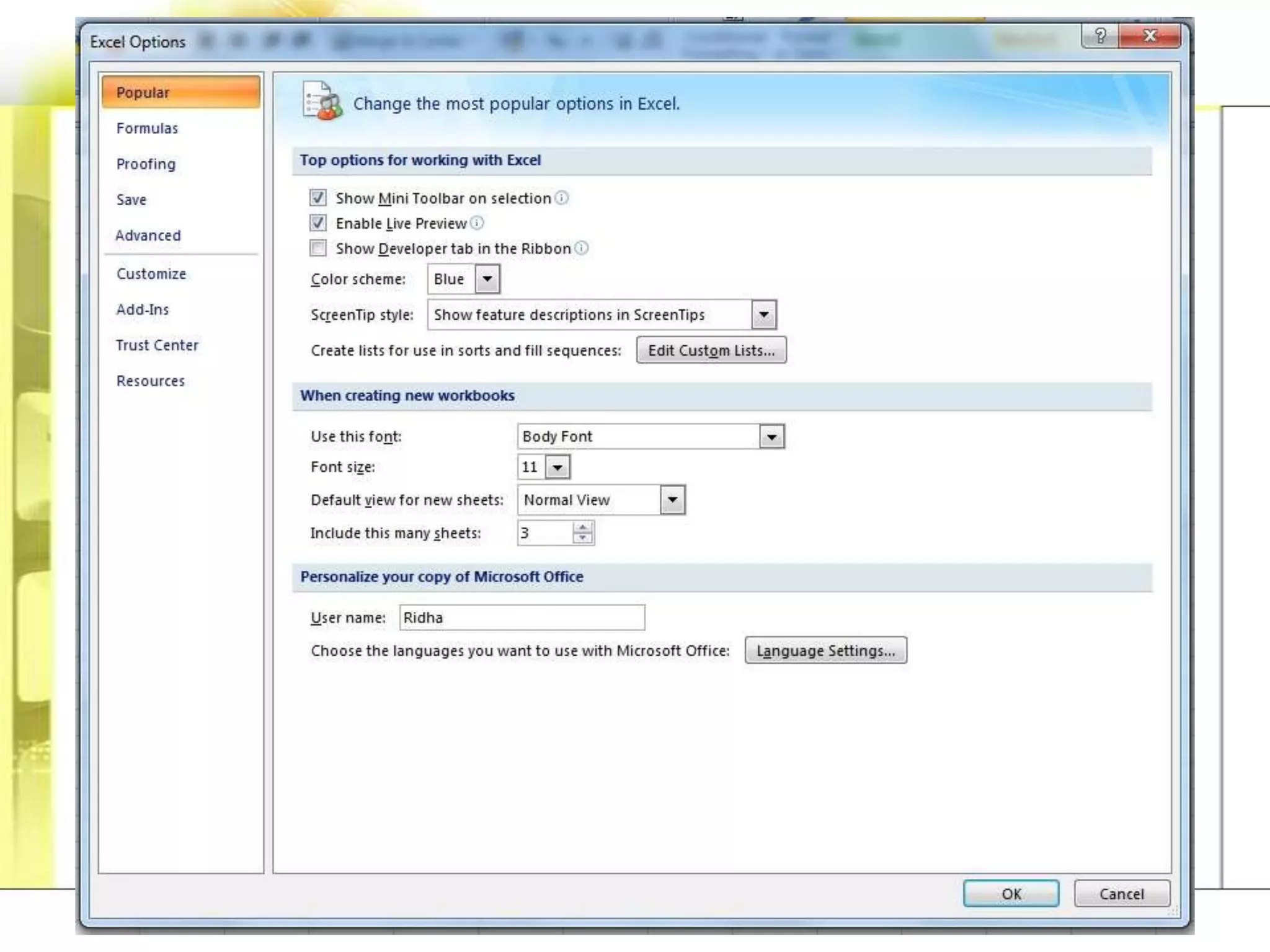Click the info icon beside Mini Toolbar option
The image size is (1270, 952).
click(561, 198)
